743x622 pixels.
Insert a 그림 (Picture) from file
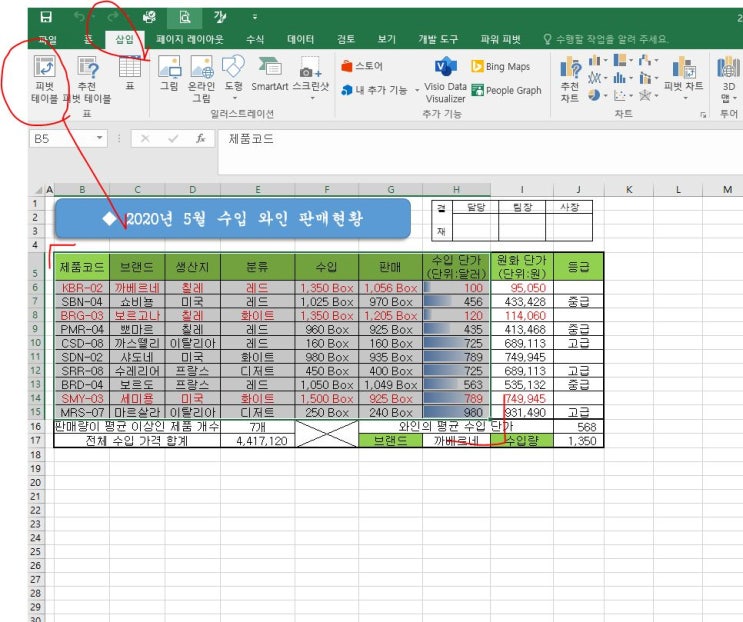point(169,74)
